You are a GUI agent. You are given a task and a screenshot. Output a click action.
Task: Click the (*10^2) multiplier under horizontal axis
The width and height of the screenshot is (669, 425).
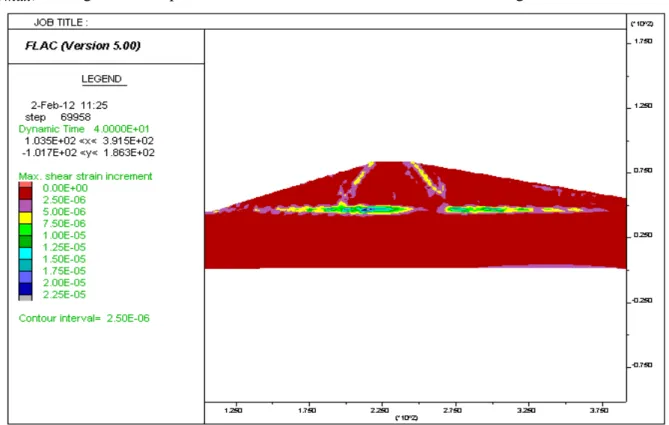pyautogui.click(x=407, y=418)
